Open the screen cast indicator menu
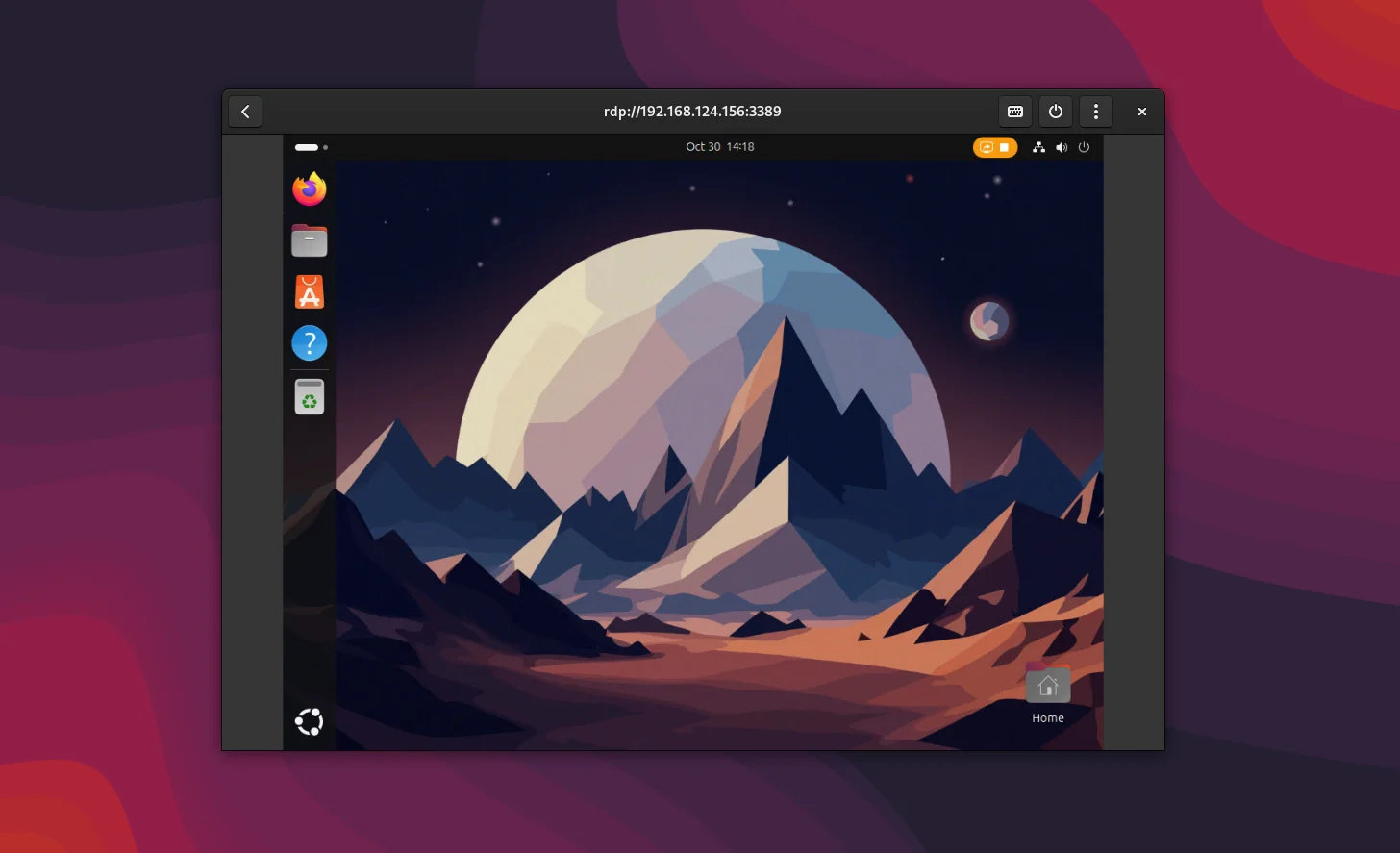Image resolution: width=1400 pixels, height=853 pixels. 995,147
